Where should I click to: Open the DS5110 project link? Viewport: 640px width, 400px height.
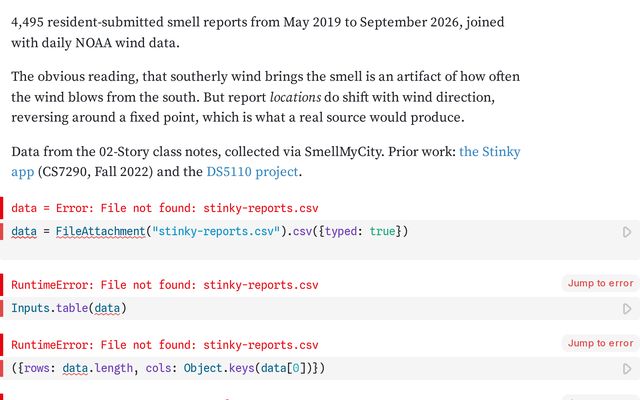pyautogui.click(x=252, y=172)
